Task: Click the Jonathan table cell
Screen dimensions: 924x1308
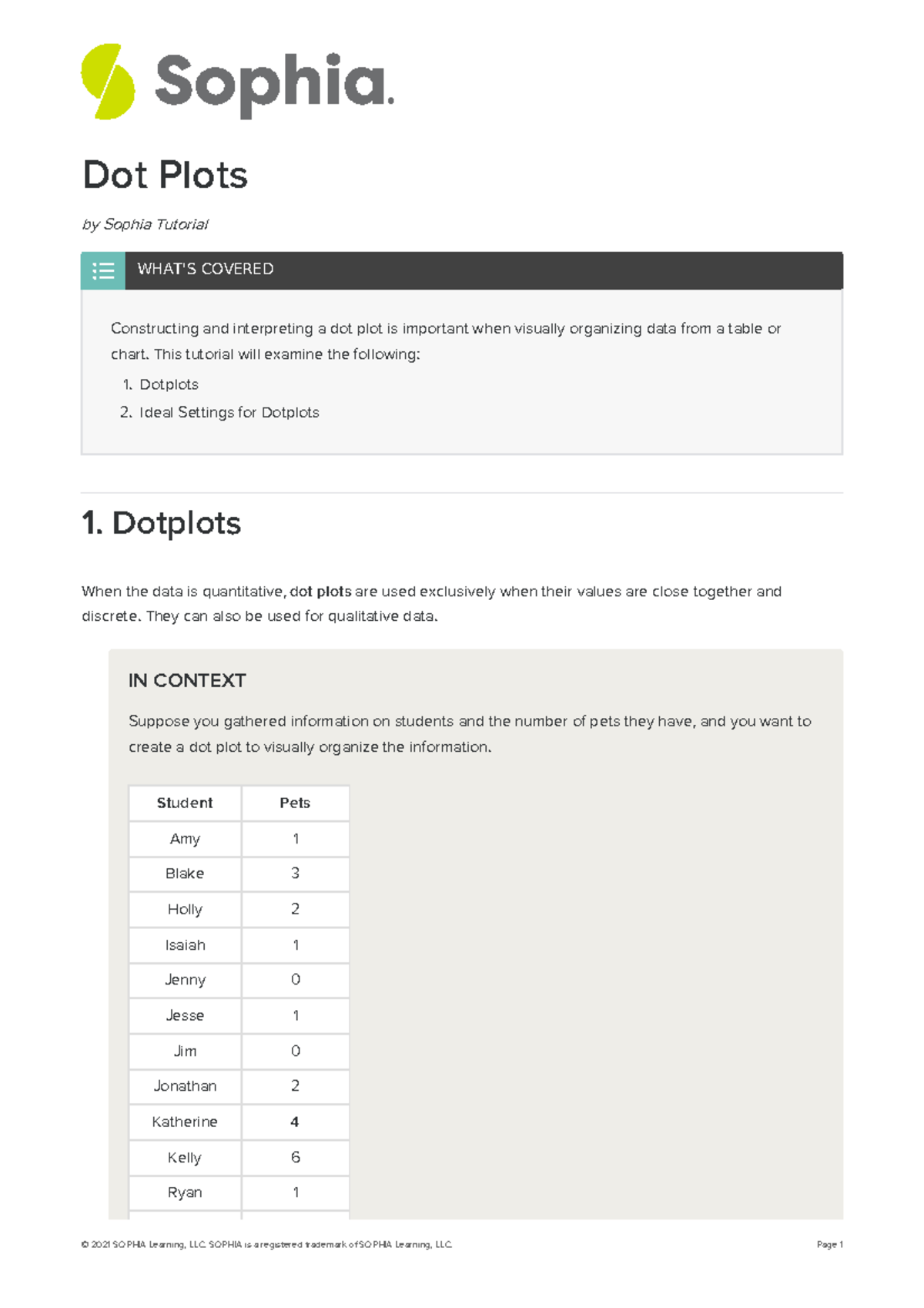Action: tap(185, 1086)
